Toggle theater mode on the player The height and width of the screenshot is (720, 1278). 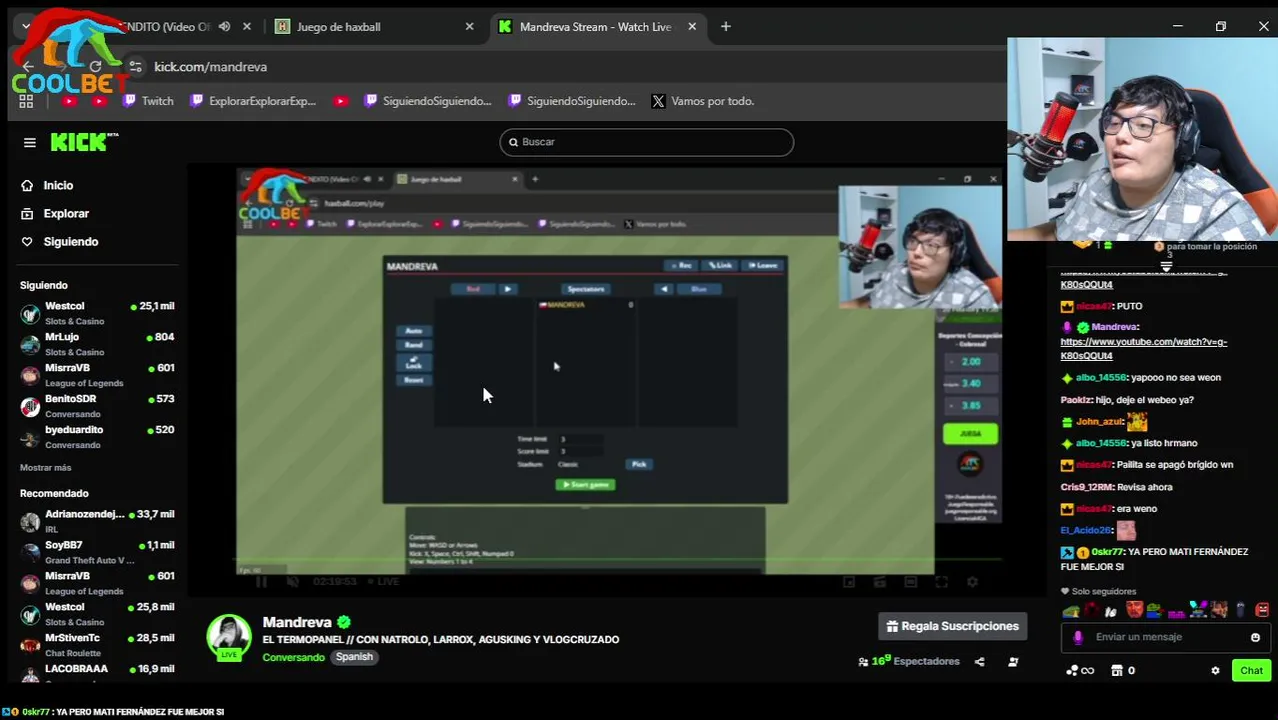tap(910, 582)
